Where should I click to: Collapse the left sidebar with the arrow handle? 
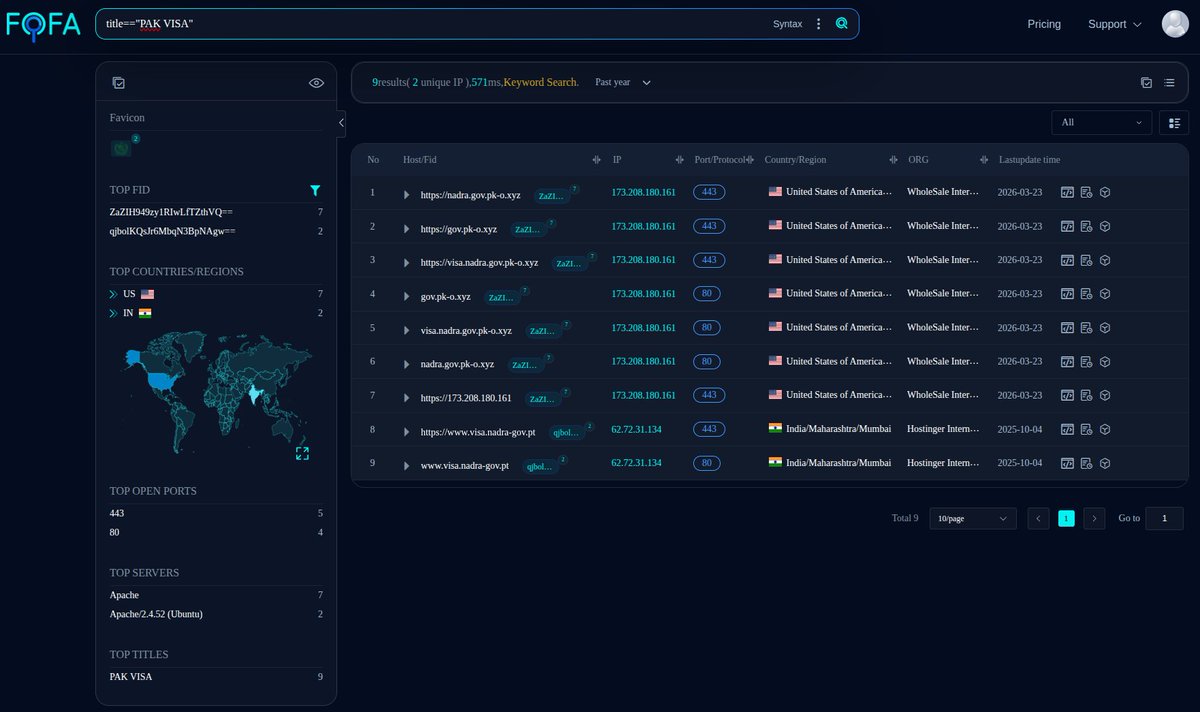[341, 123]
